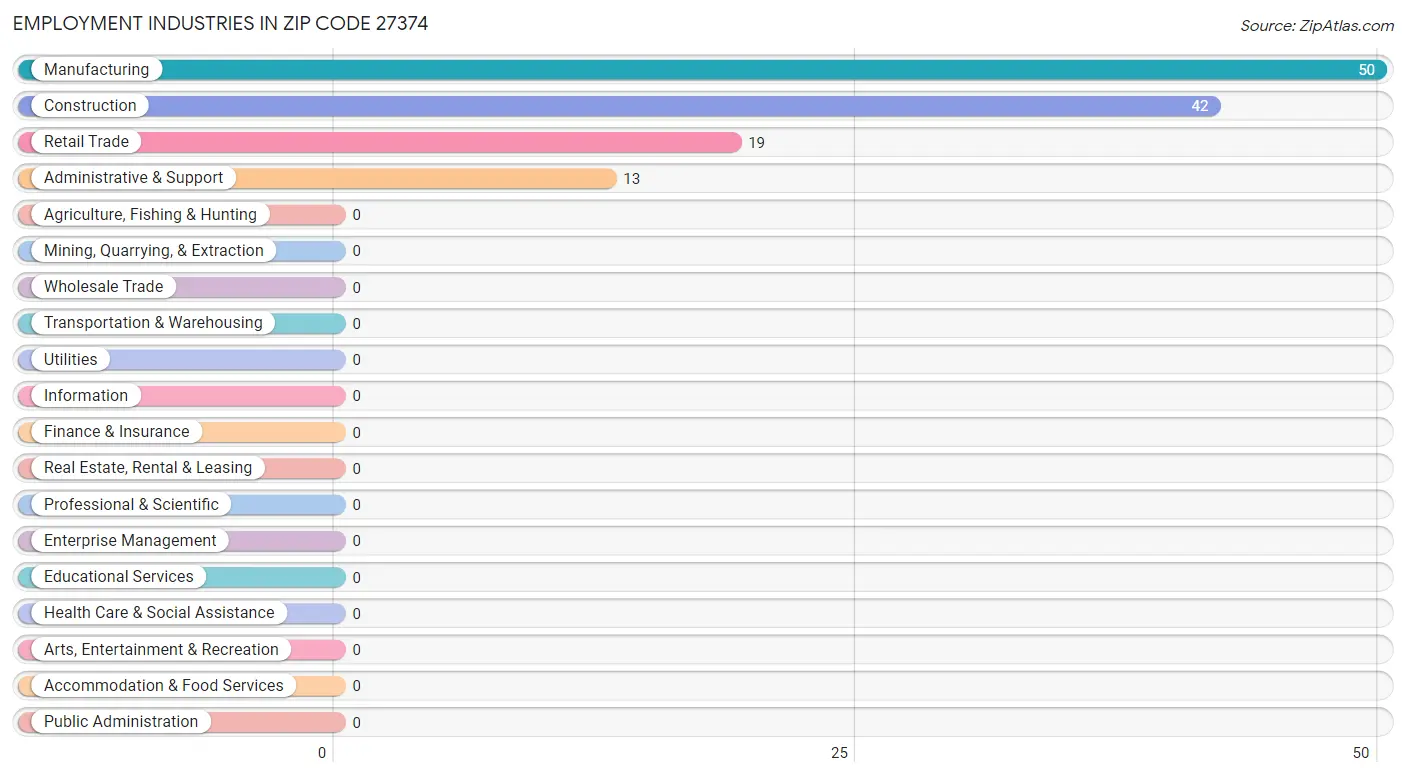Click the Manufacturing bar label
Screen dimensions: 1406x777
coord(96,69)
